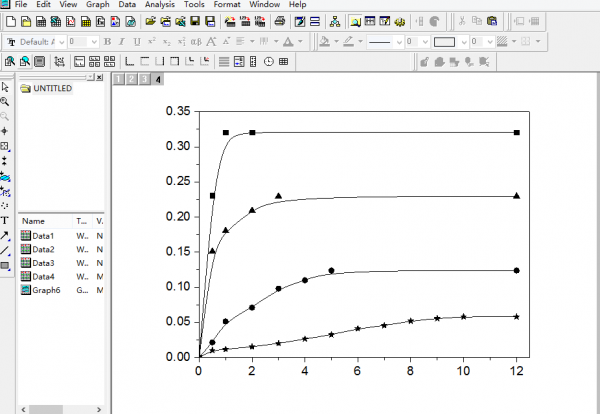600x414 pixels.
Task: Toggle Underline text formatting
Action: coord(137,42)
